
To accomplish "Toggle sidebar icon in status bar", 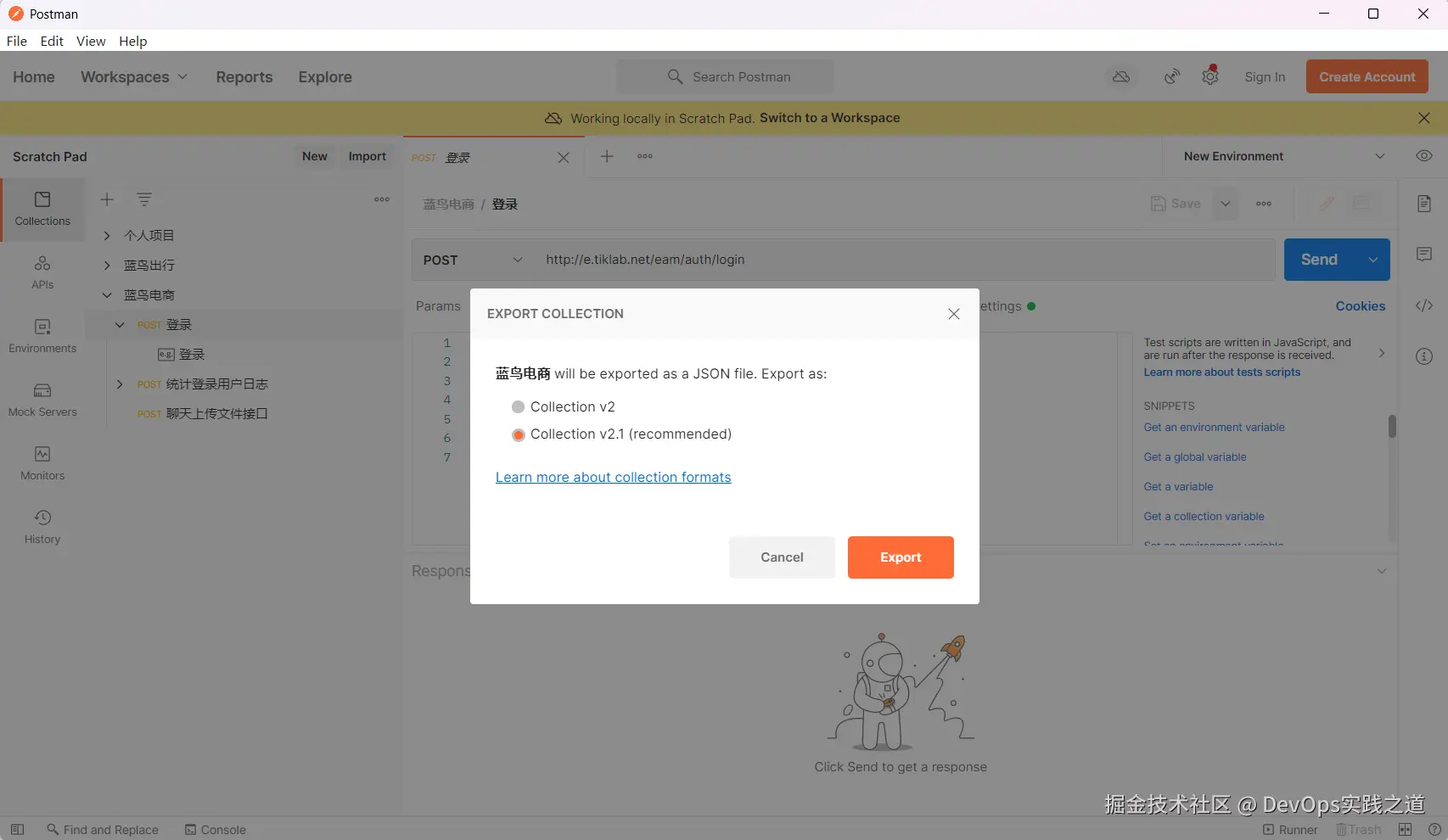I will [17, 830].
